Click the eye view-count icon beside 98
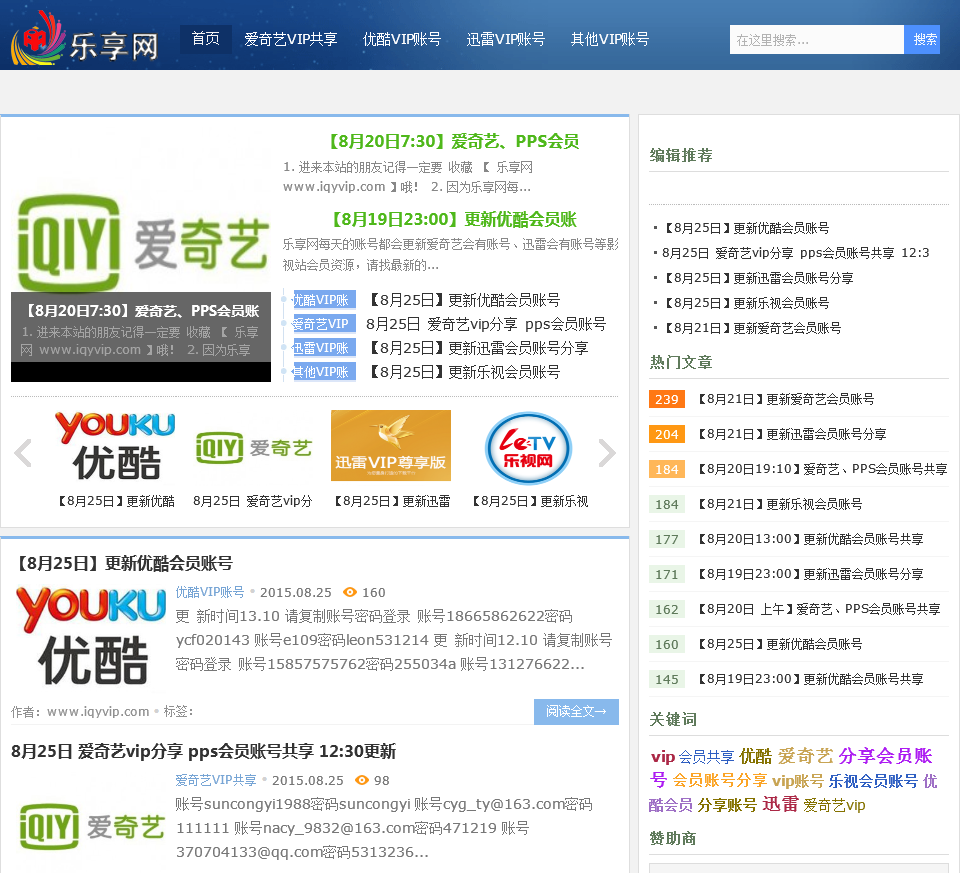The width and height of the screenshot is (960, 873). click(x=362, y=780)
